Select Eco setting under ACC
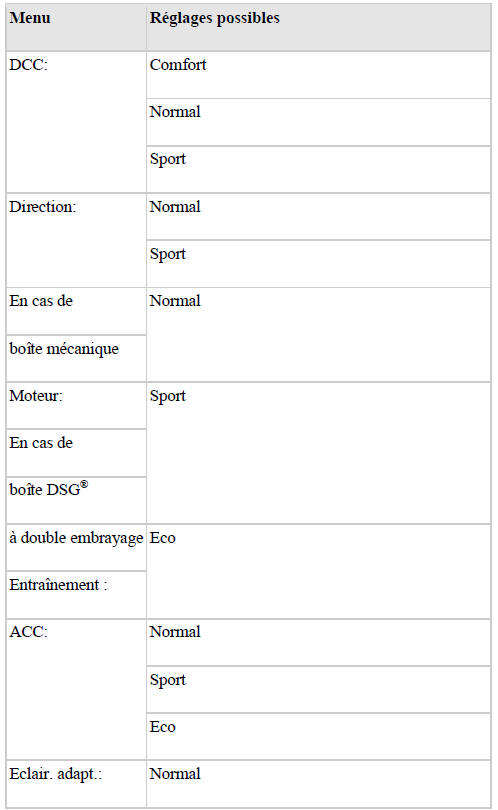The height and width of the screenshot is (810, 498). pos(318,736)
